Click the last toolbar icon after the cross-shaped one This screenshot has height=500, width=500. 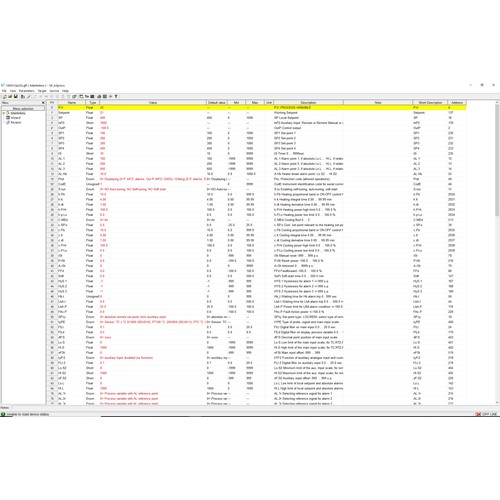pos(116,96)
